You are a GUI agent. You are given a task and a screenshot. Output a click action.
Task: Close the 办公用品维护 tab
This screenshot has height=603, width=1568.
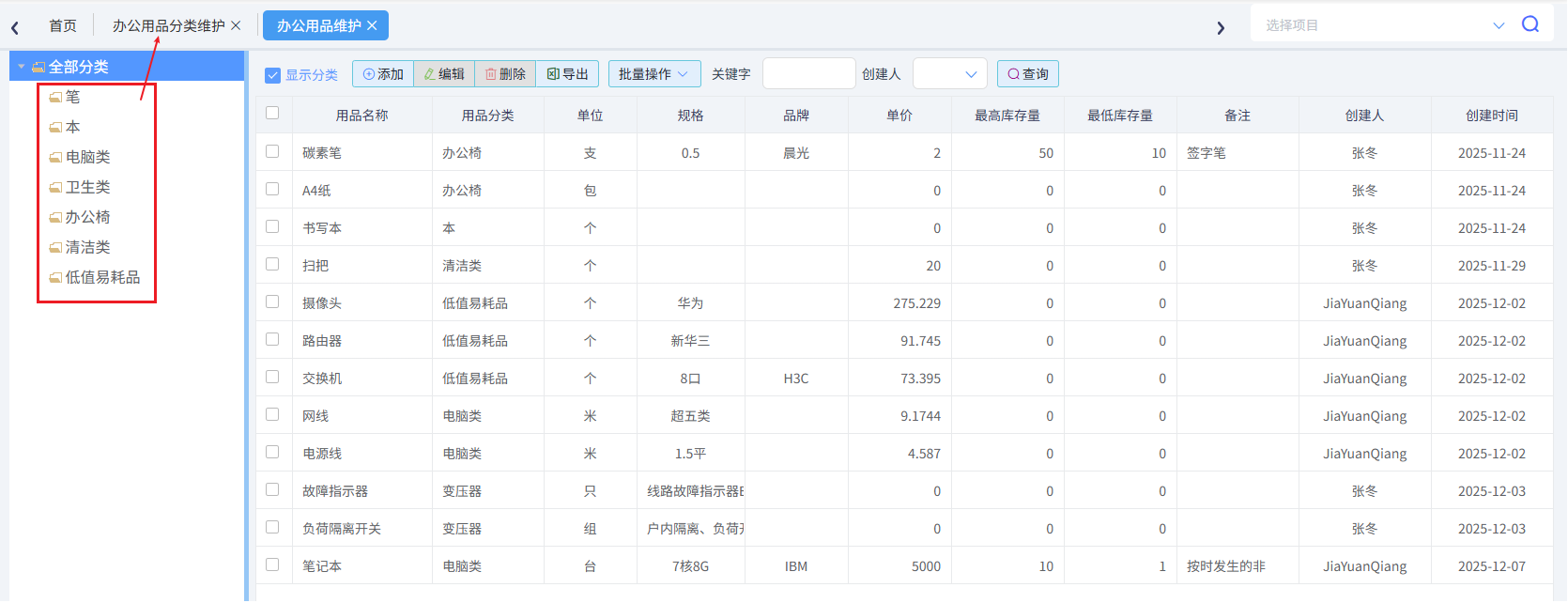(372, 25)
